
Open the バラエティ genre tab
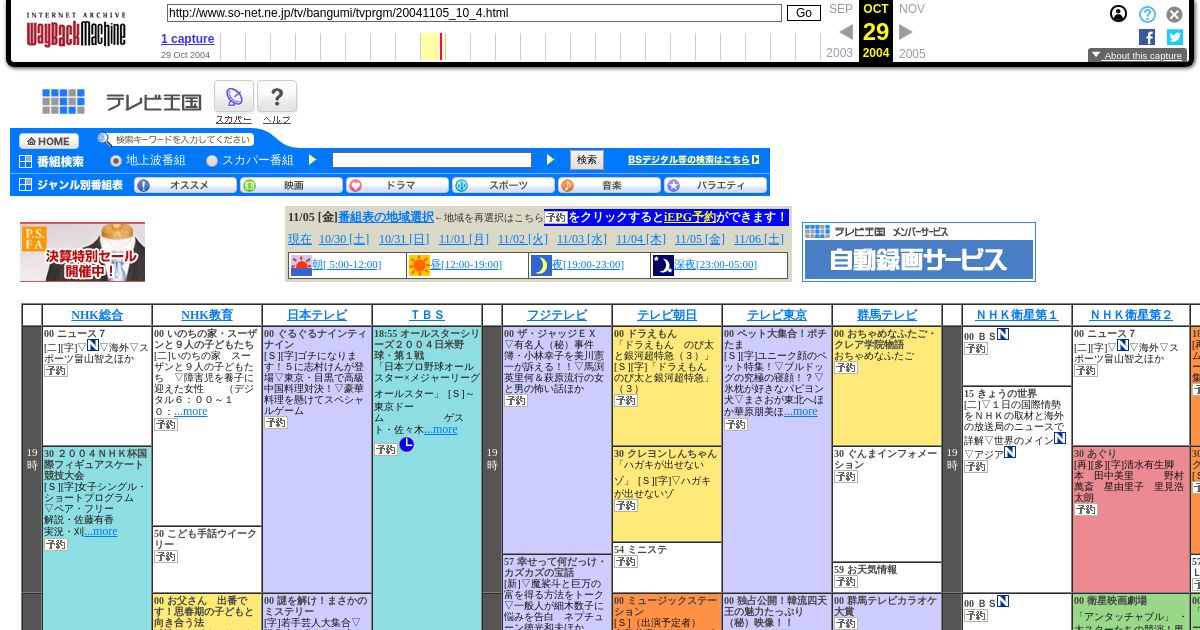pos(716,185)
